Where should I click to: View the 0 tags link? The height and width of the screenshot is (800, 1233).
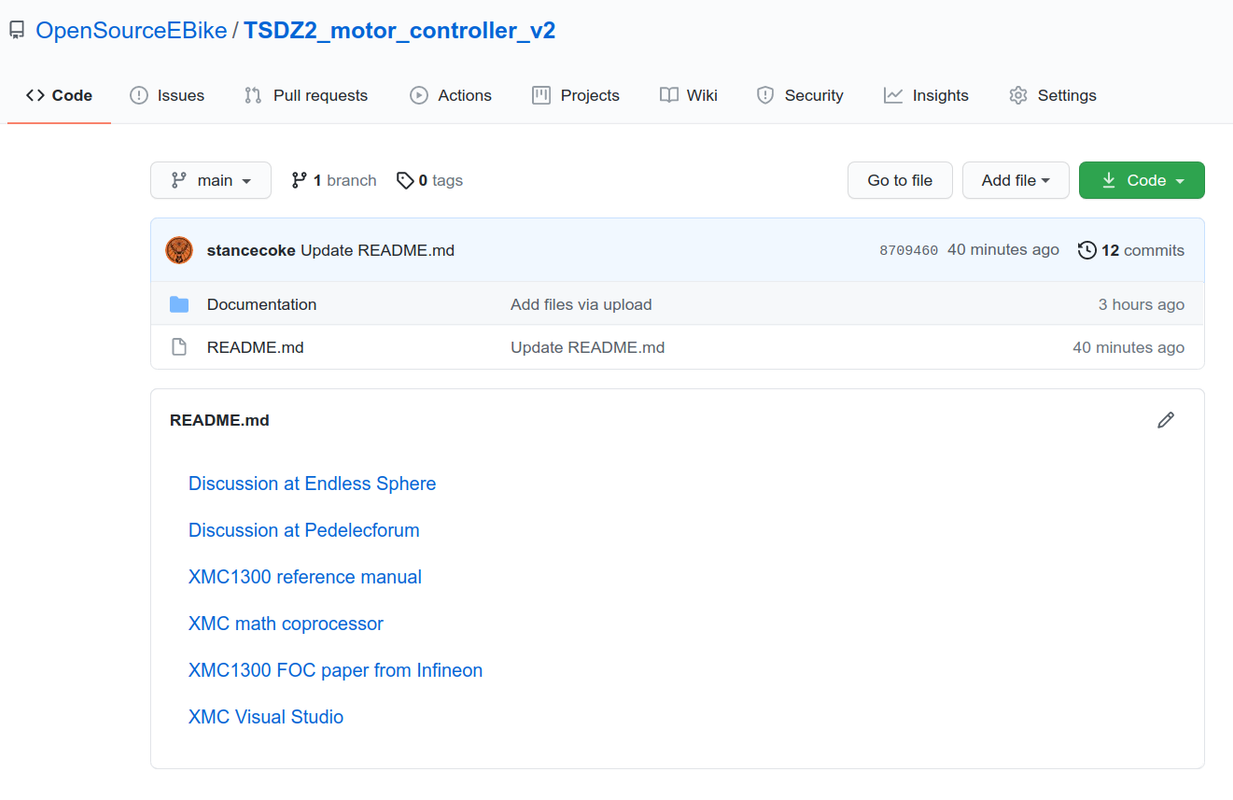point(430,180)
